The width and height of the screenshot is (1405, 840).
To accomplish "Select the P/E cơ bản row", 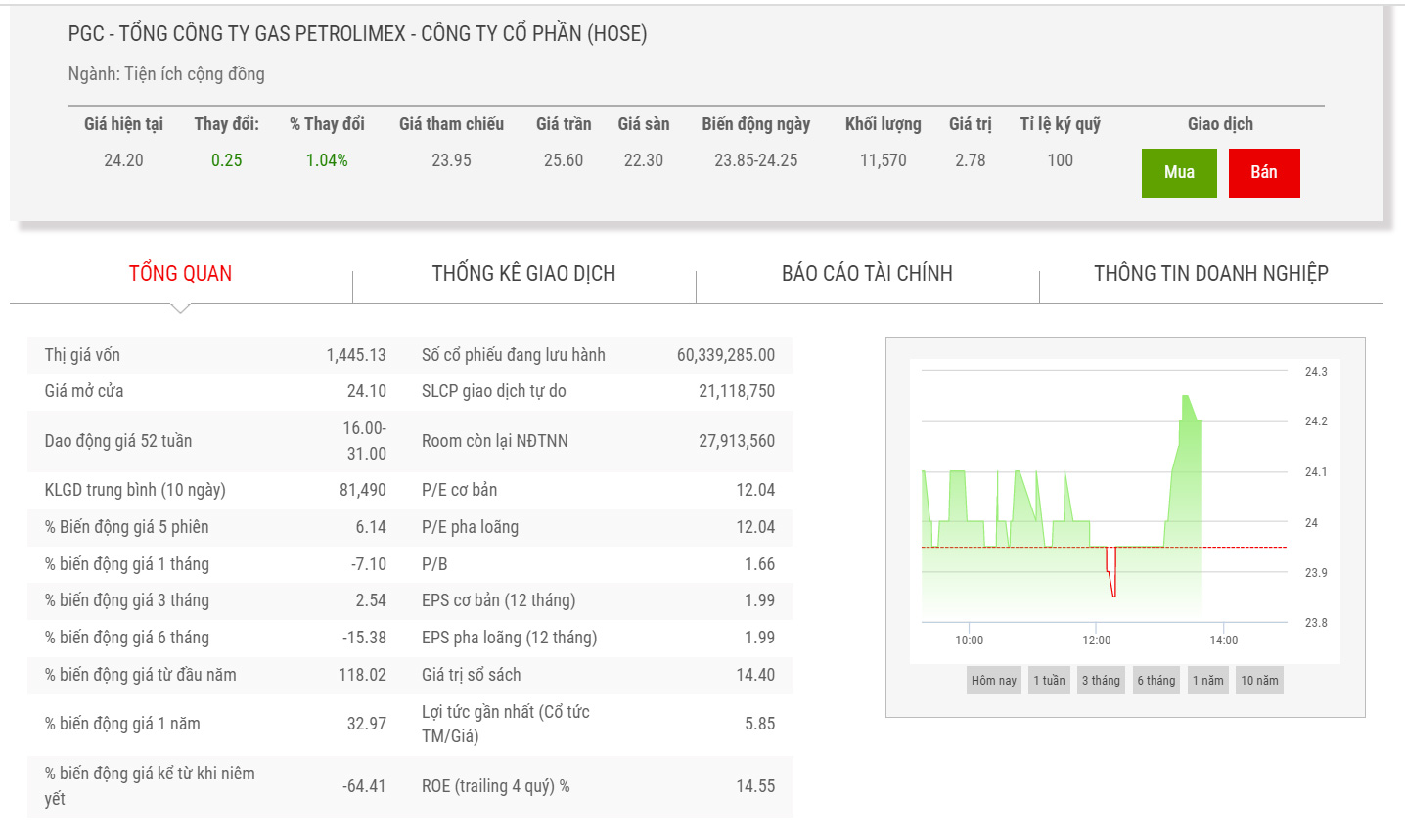I will pyautogui.click(x=597, y=490).
